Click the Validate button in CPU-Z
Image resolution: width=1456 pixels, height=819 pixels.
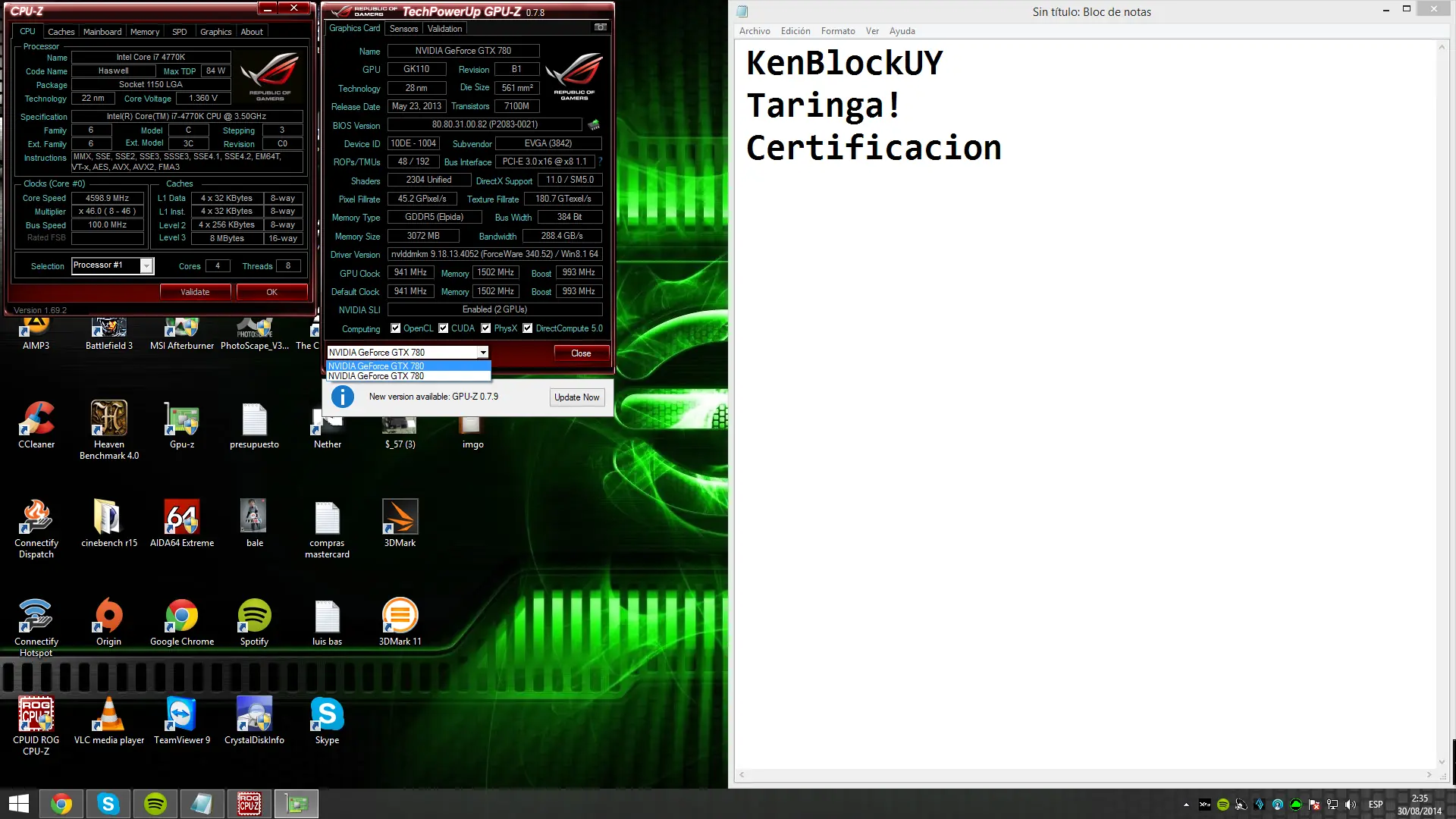pos(195,292)
